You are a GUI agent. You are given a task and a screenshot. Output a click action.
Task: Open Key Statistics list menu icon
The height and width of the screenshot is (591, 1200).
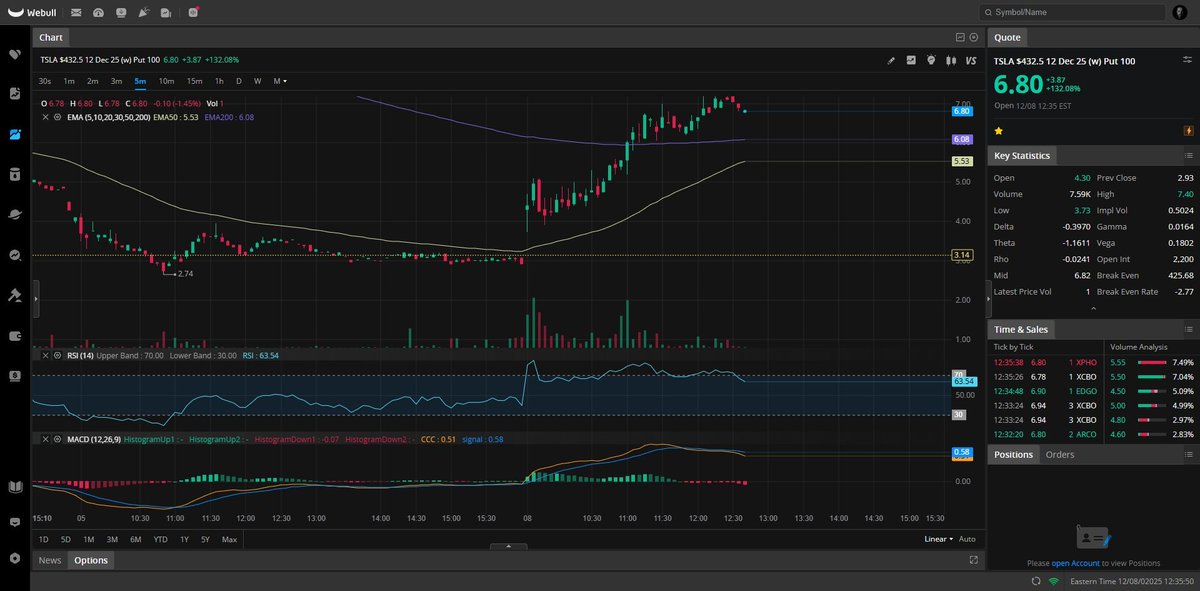tap(1188, 156)
